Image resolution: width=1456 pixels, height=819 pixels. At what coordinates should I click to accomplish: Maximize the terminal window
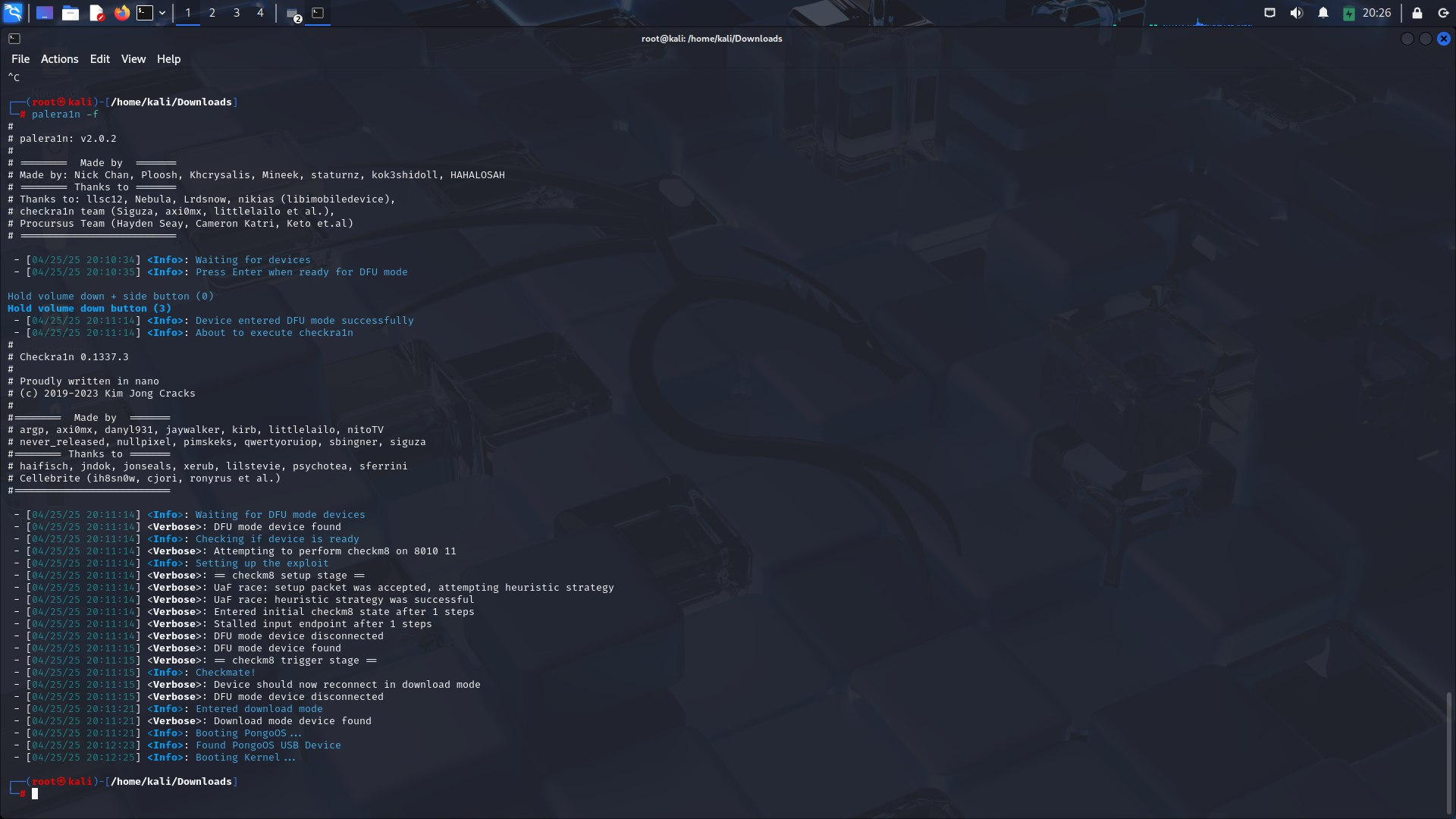coord(1426,39)
